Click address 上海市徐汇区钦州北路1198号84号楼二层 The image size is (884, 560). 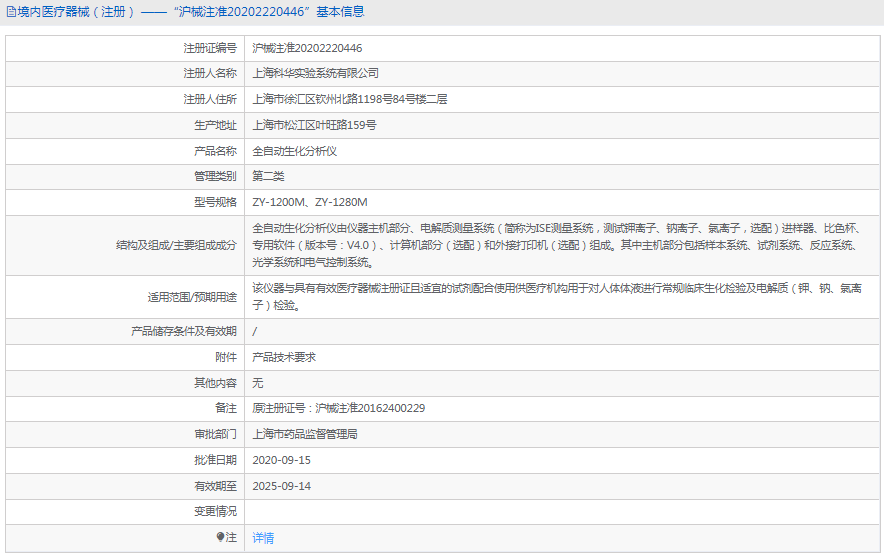[x=350, y=99]
